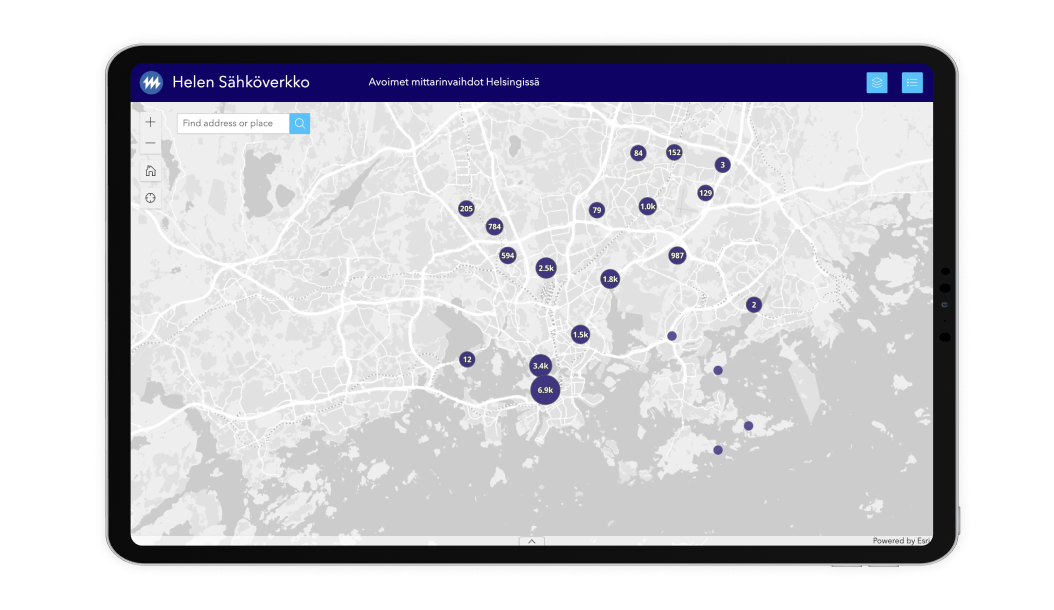Image resolution: width=1054 pixels, height=610 pixels.
Task: Select the 784 cluster marker
Action: click(494, 227)
